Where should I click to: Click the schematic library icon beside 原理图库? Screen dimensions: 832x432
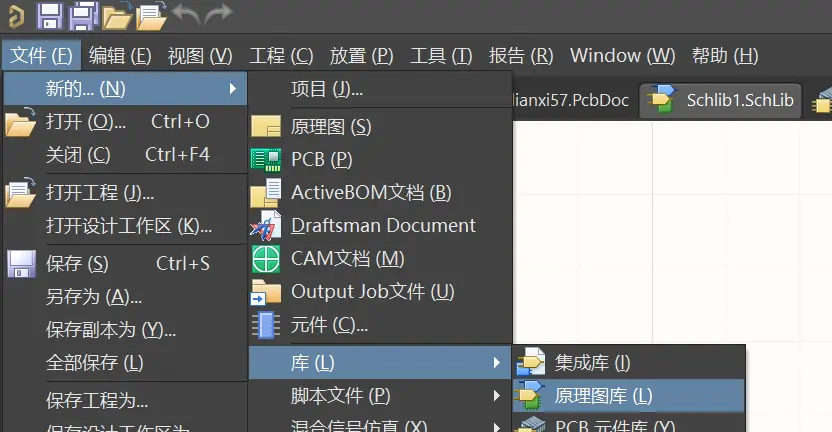pos(531,396)
